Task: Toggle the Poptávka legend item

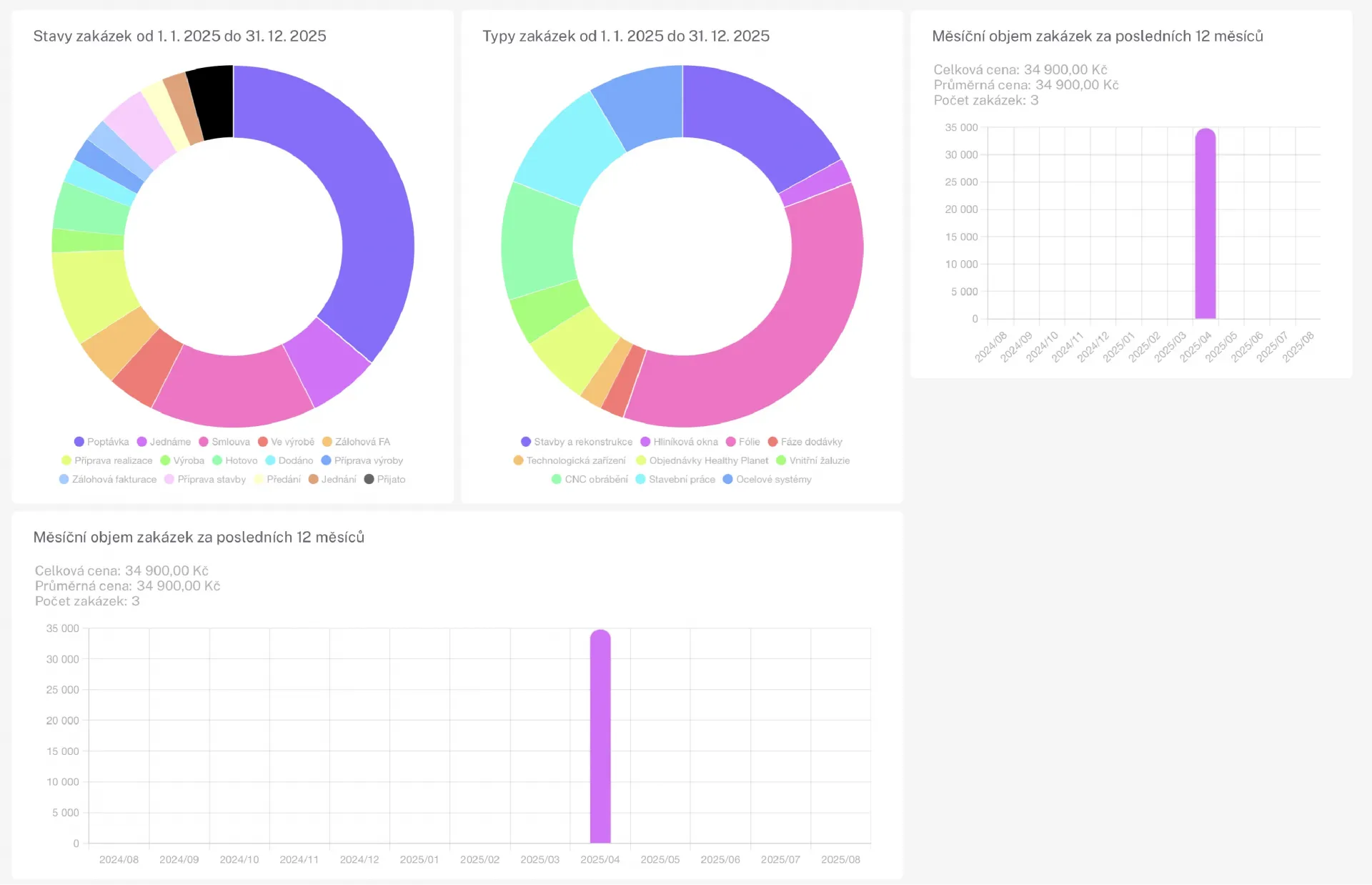Action: 107,442
